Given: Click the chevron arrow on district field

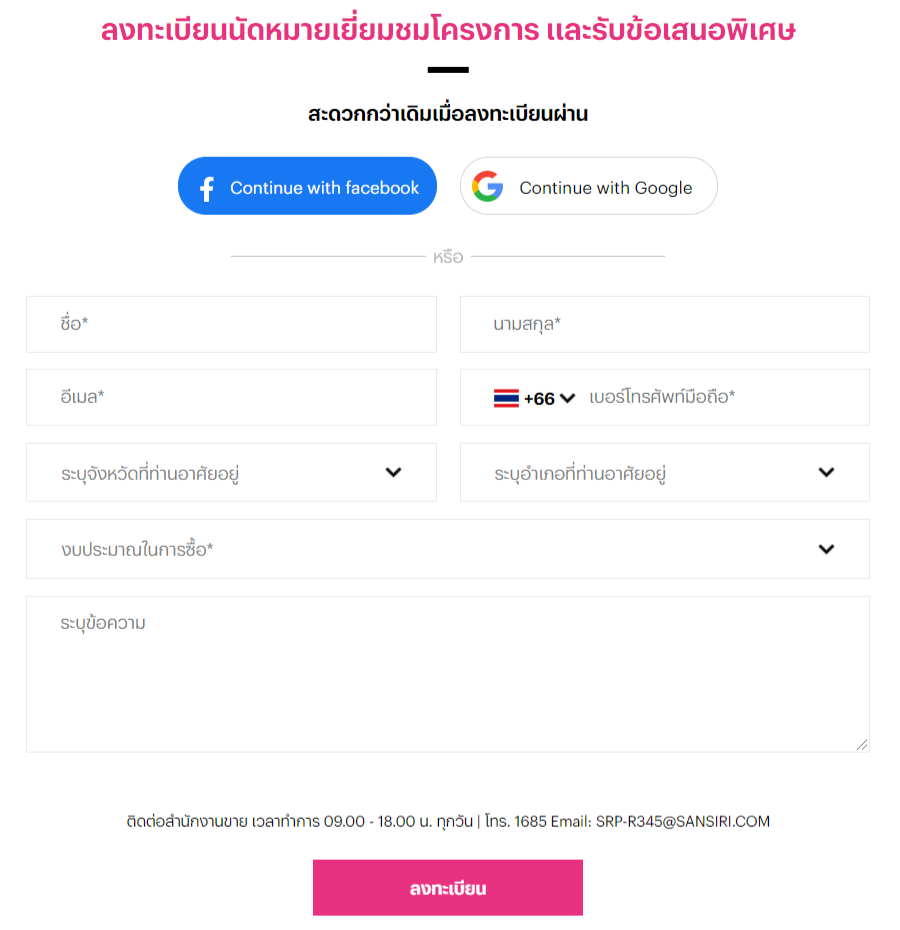Looking at the screenshot, I should (x=826, y=473).
